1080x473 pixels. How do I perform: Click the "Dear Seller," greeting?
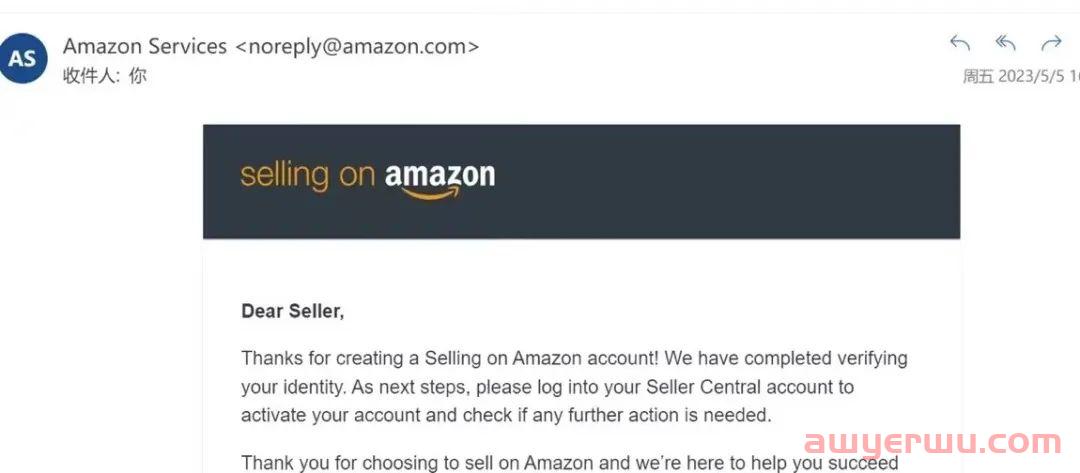pyautogui.click(x=292, y=311)
